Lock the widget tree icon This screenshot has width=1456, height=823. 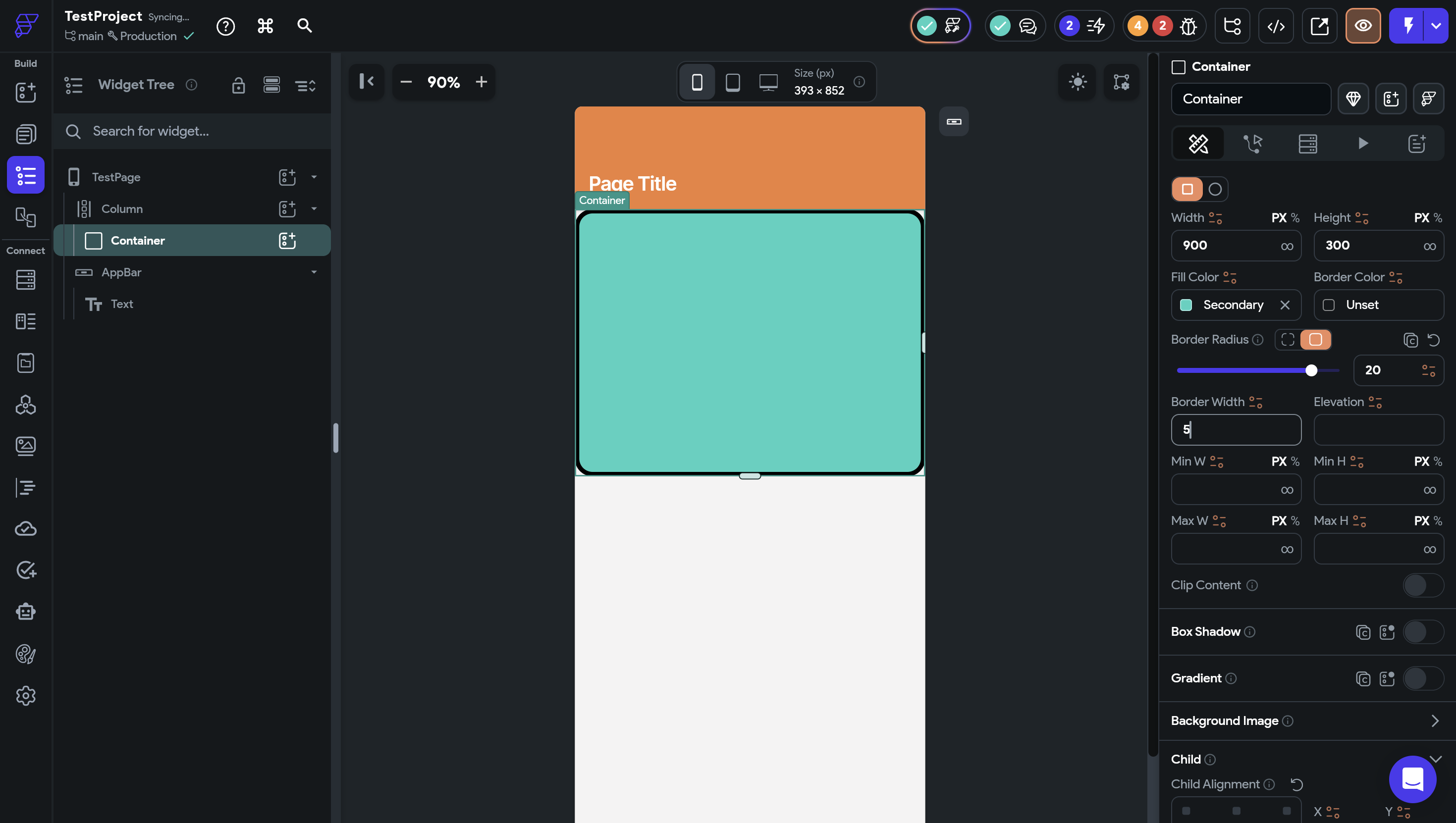(x=238, y=85)
